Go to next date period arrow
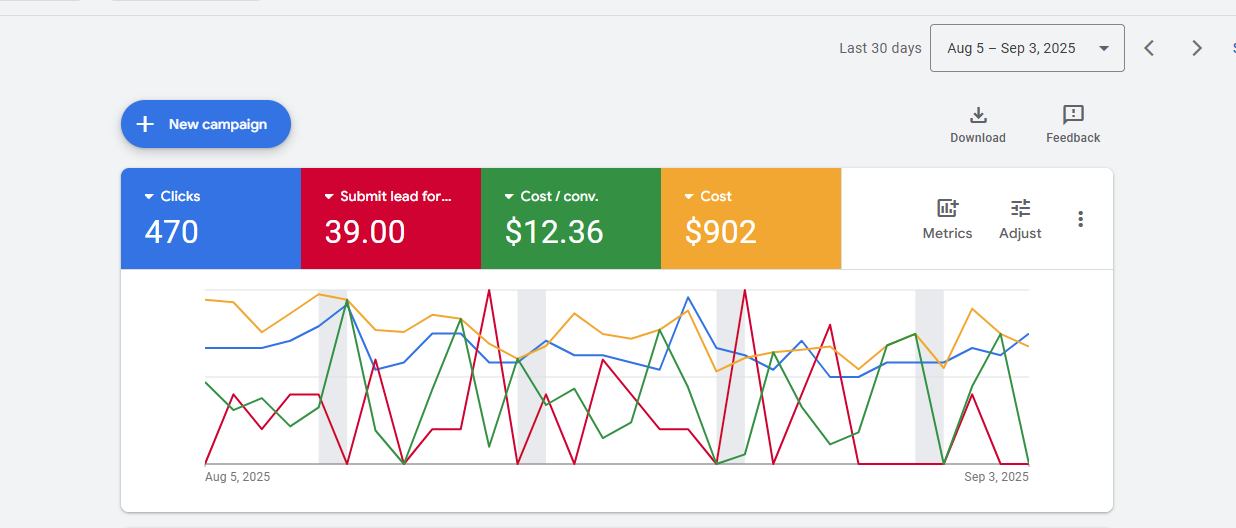Image resolution: width=1236 pixels, height=528 pixels. click(1196, 48)
